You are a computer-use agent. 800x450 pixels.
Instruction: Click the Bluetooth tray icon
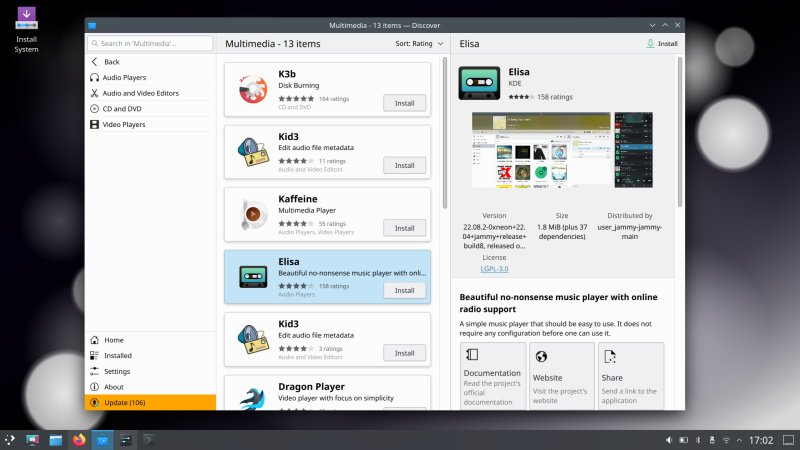[698, 440]
